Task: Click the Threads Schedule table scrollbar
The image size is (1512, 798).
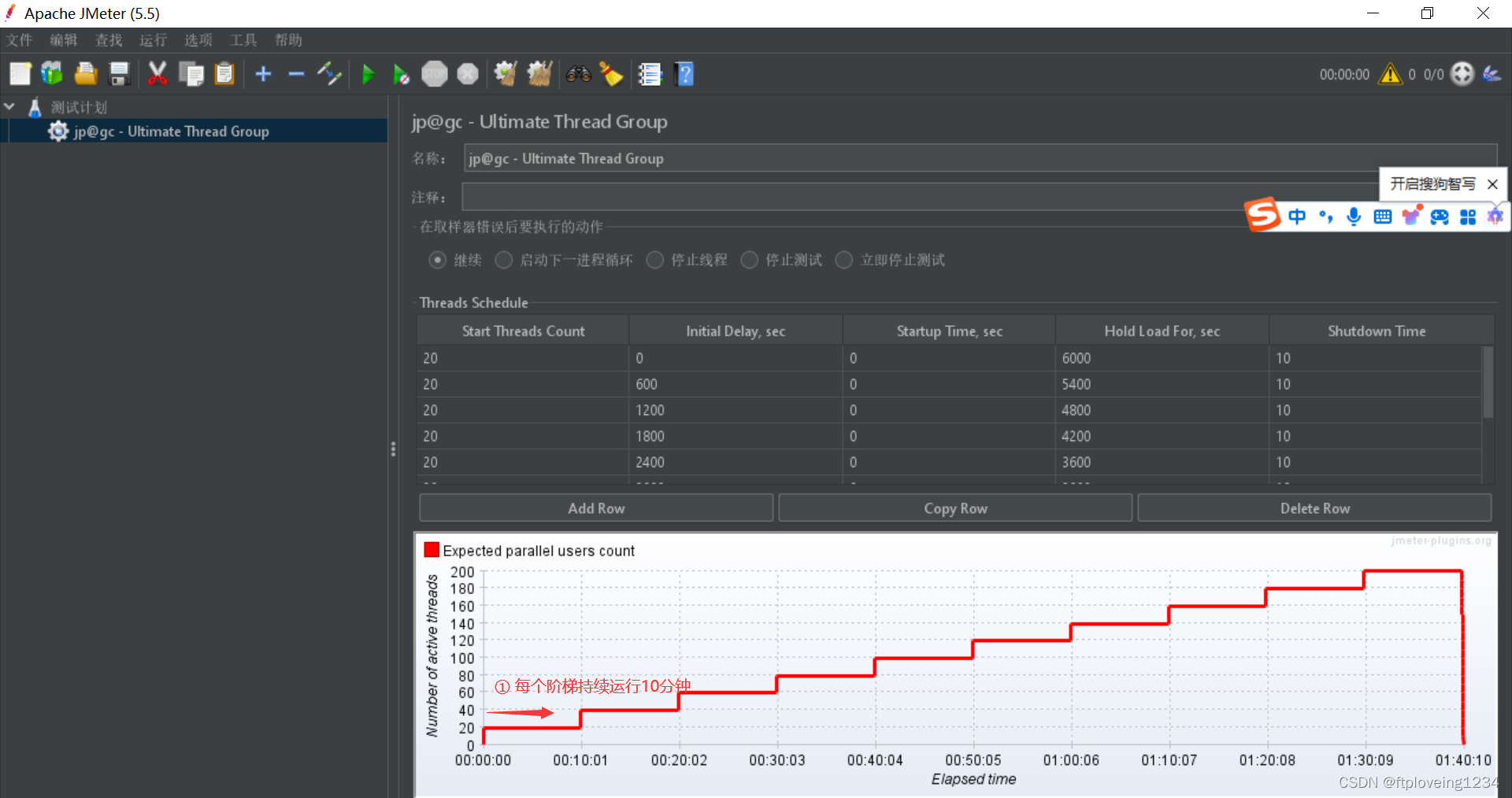Action: 1488,383
